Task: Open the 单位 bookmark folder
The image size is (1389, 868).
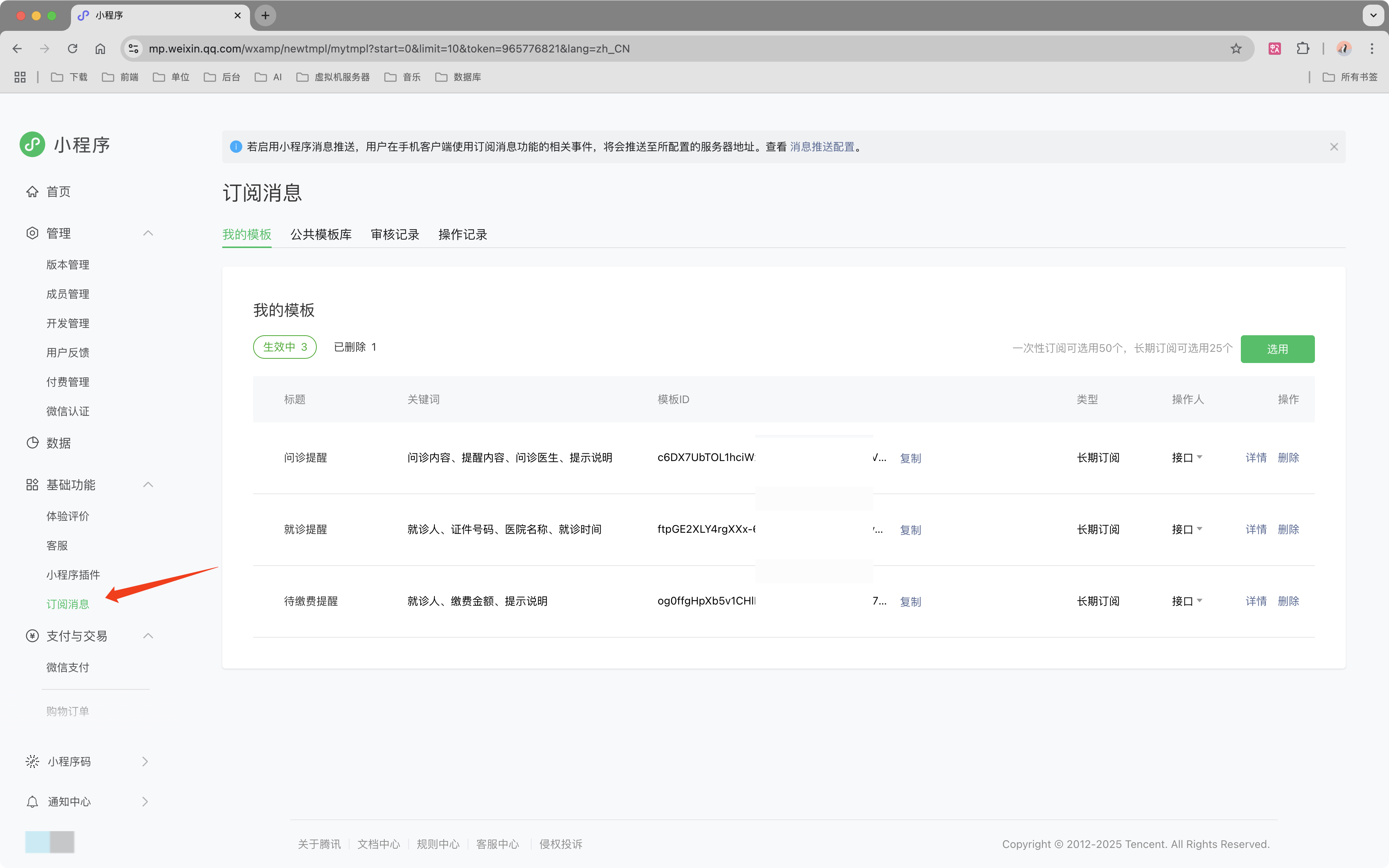Action: (x=172, y=77)
